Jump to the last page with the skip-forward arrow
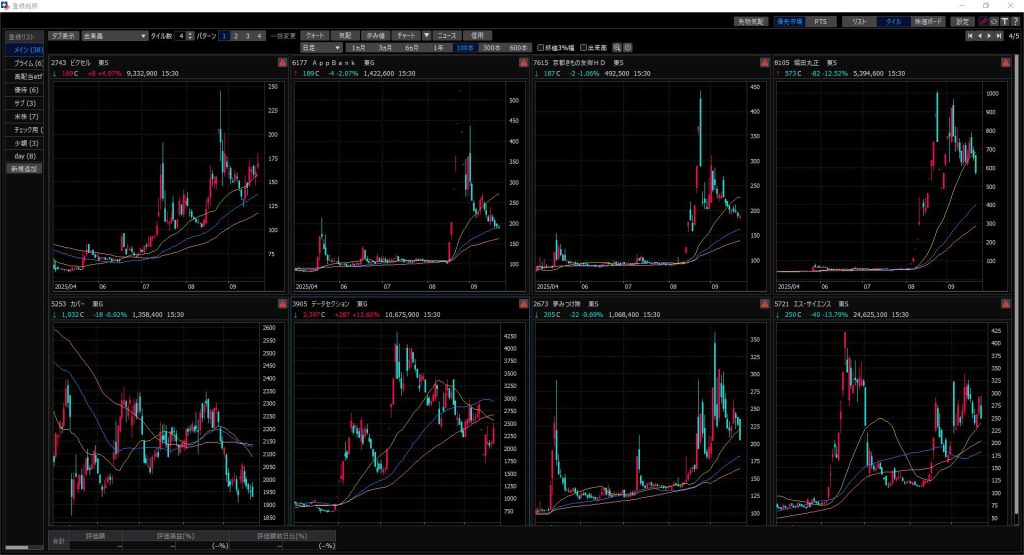Viewport: 1024px width, 555px height. (x=997, y=36)
